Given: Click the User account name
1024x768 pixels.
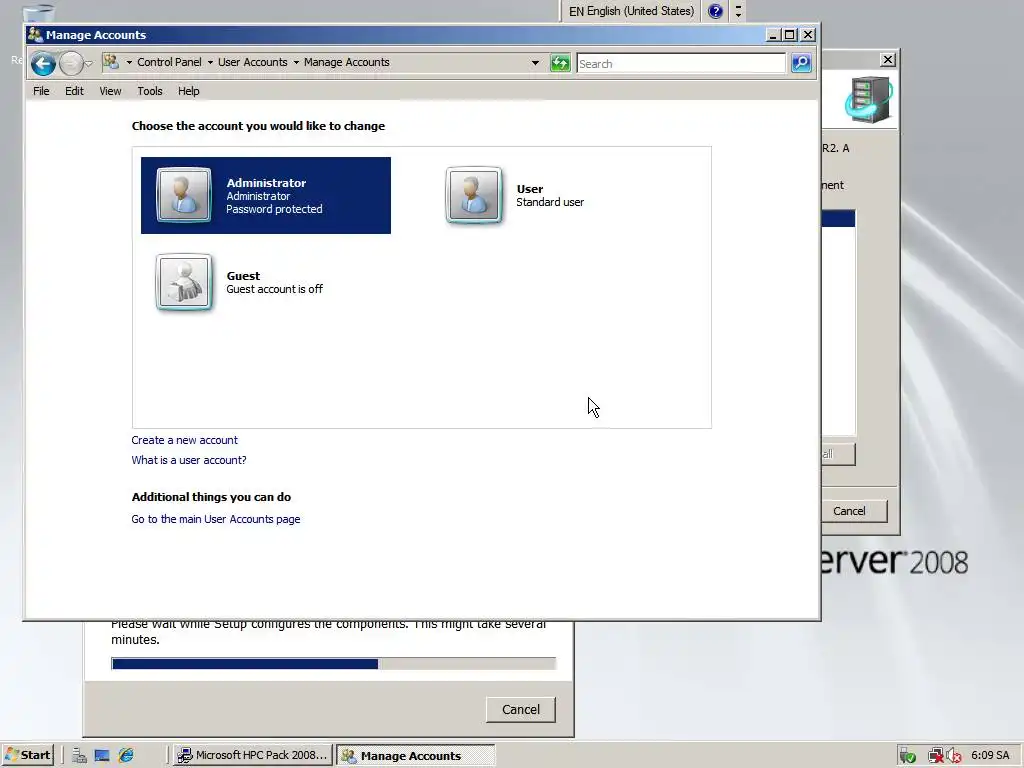Looking at the screenshot, I should pos(530,189).
